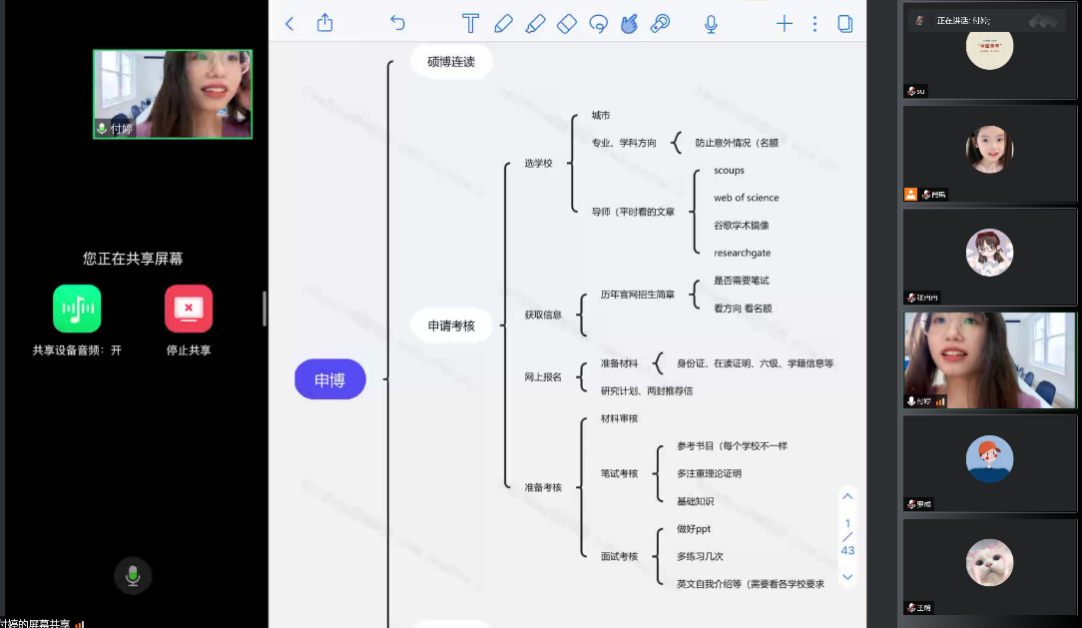Open the pages overview icon
The image size is (1082, 628).
(845, 24)
